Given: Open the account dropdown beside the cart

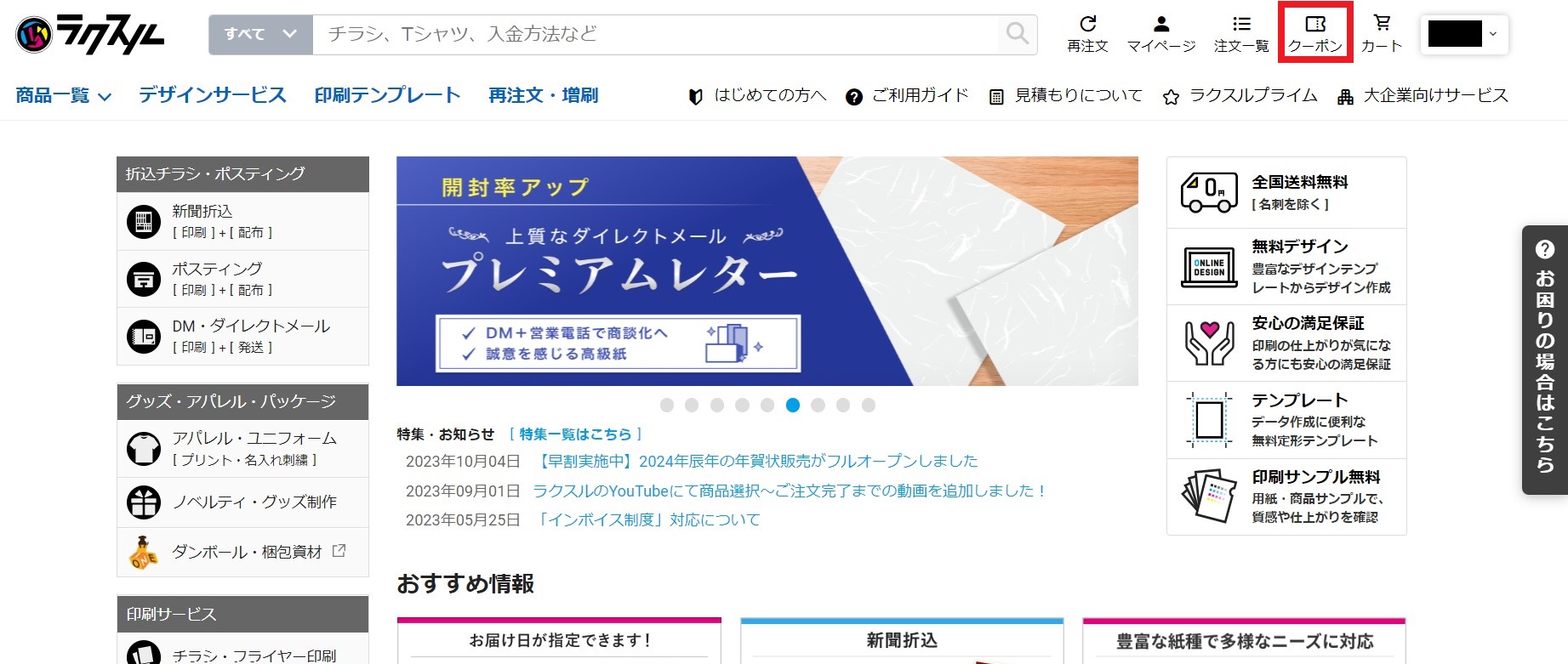Looking at the screenshot, I should coord(1464,34).
